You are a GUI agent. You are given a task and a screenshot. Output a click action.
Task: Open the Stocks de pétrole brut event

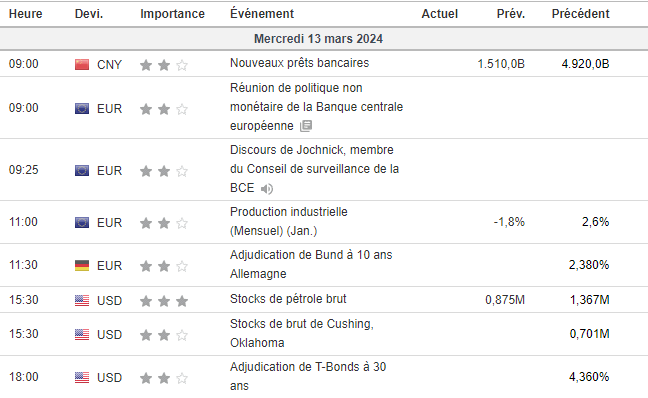tap(288, 299)
